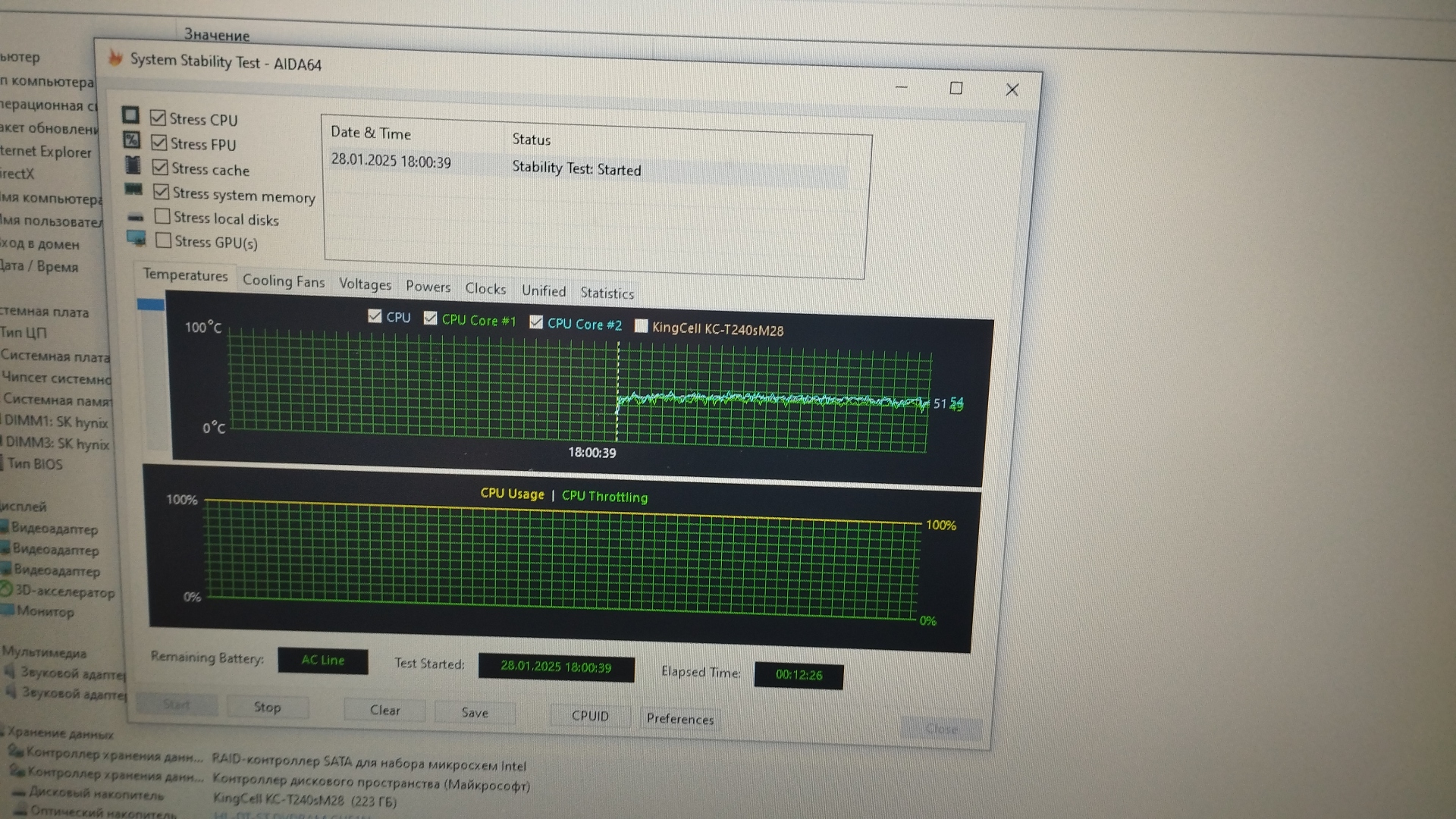Open Preferences dialog
1456x819 pixels.
pos(680,719)
